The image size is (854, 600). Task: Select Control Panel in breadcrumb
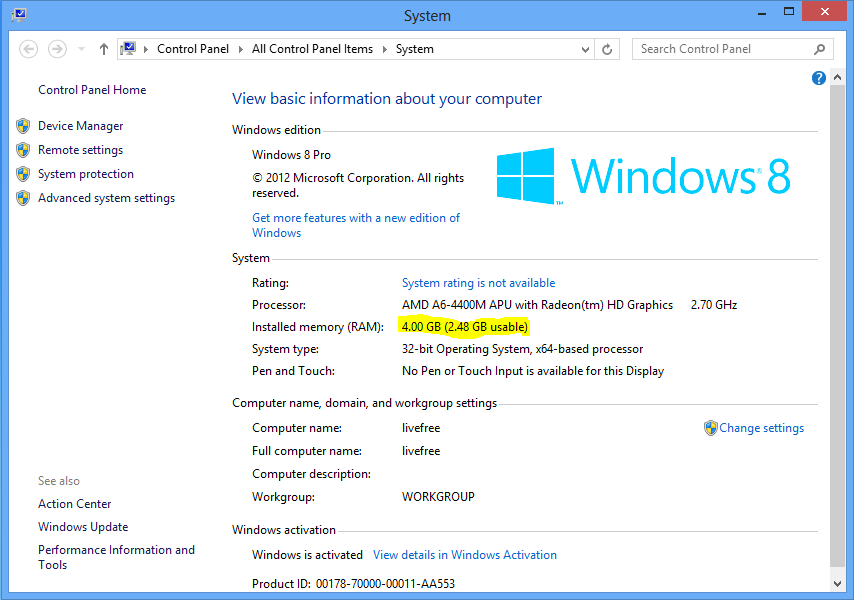coord(193,49)
